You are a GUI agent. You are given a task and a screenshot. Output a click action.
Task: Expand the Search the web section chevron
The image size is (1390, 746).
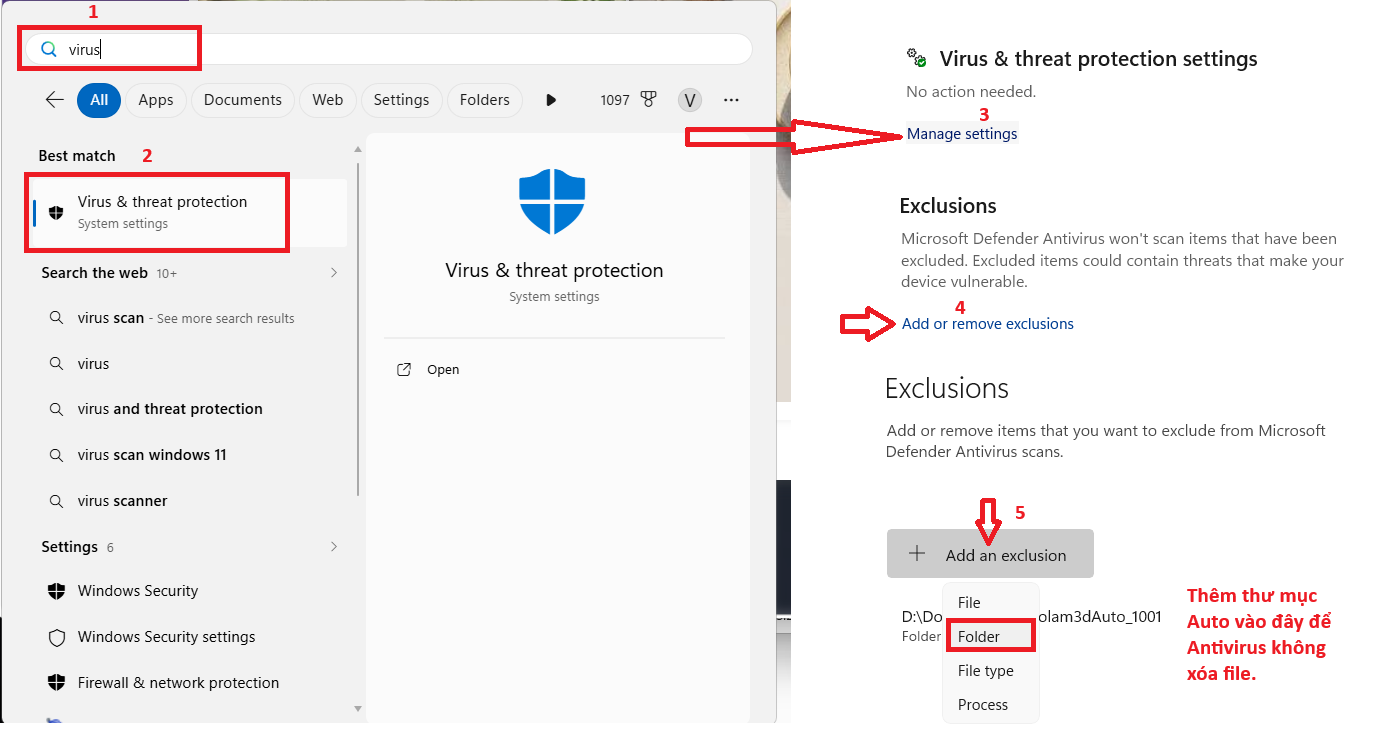334,273
